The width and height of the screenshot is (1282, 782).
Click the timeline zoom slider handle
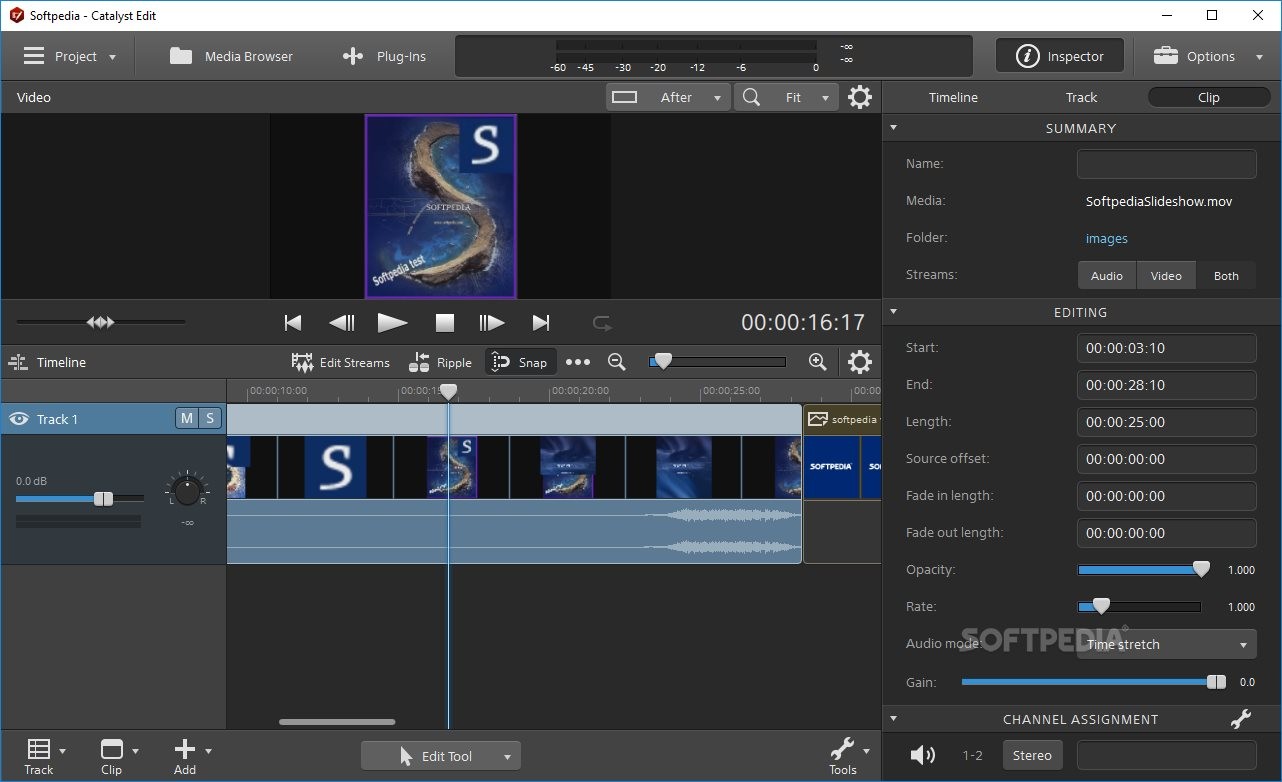[662, 361]
